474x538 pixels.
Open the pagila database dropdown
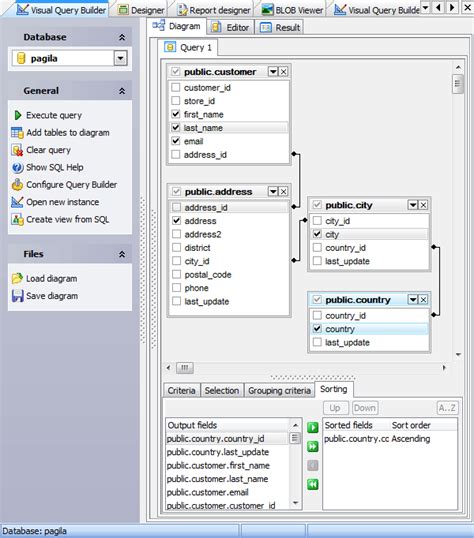click(120, 58)
